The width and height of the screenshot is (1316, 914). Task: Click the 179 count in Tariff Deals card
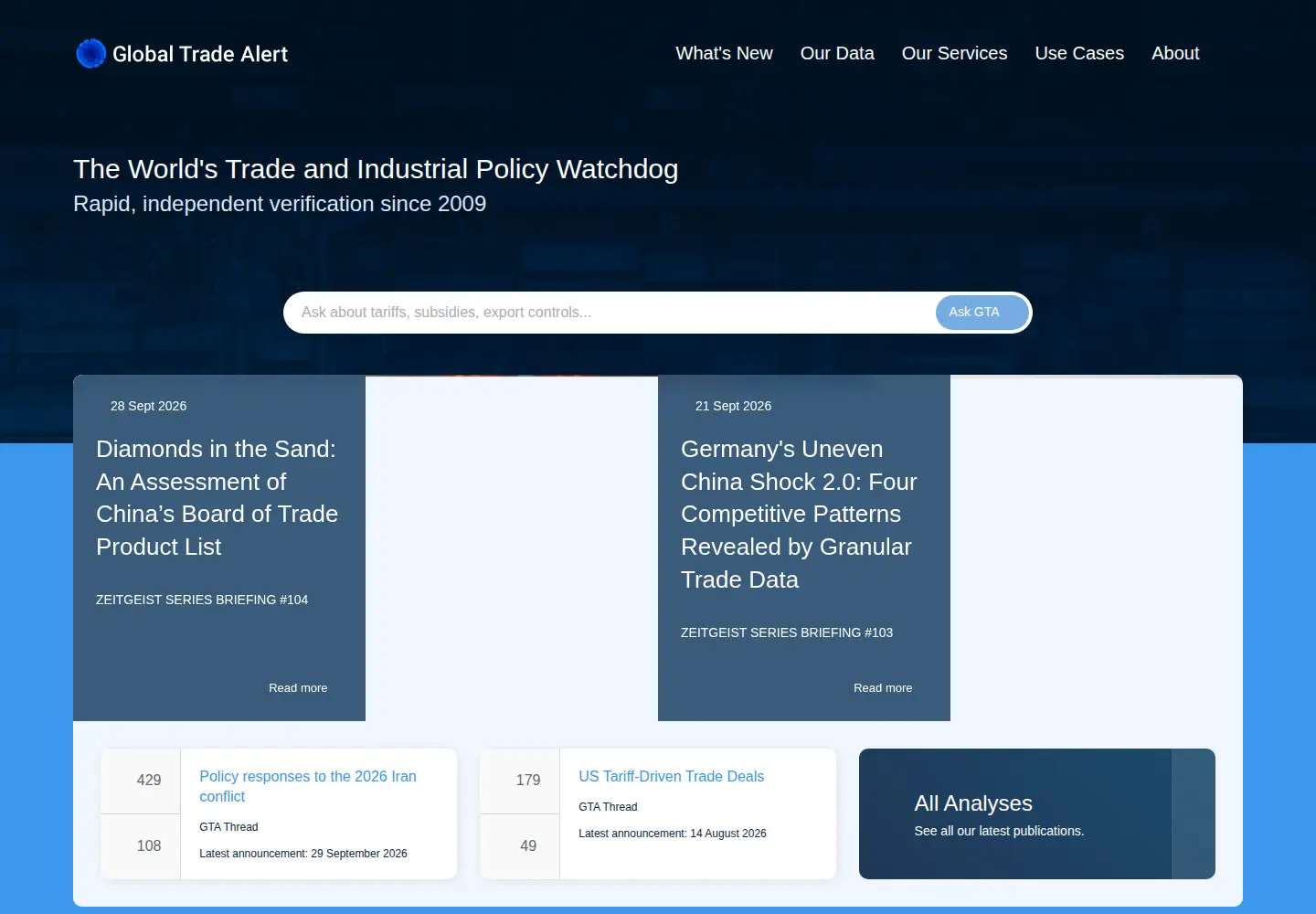point(528,780)
